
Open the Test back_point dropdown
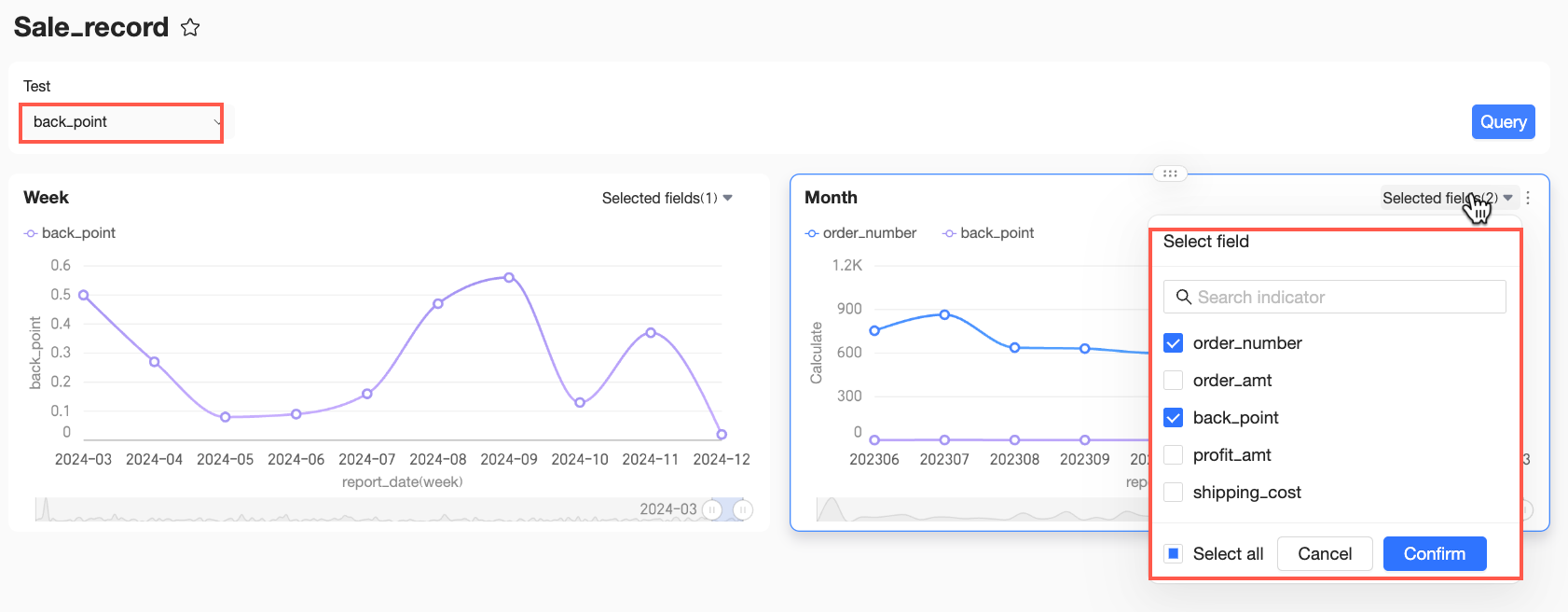(x=121, y=122)
